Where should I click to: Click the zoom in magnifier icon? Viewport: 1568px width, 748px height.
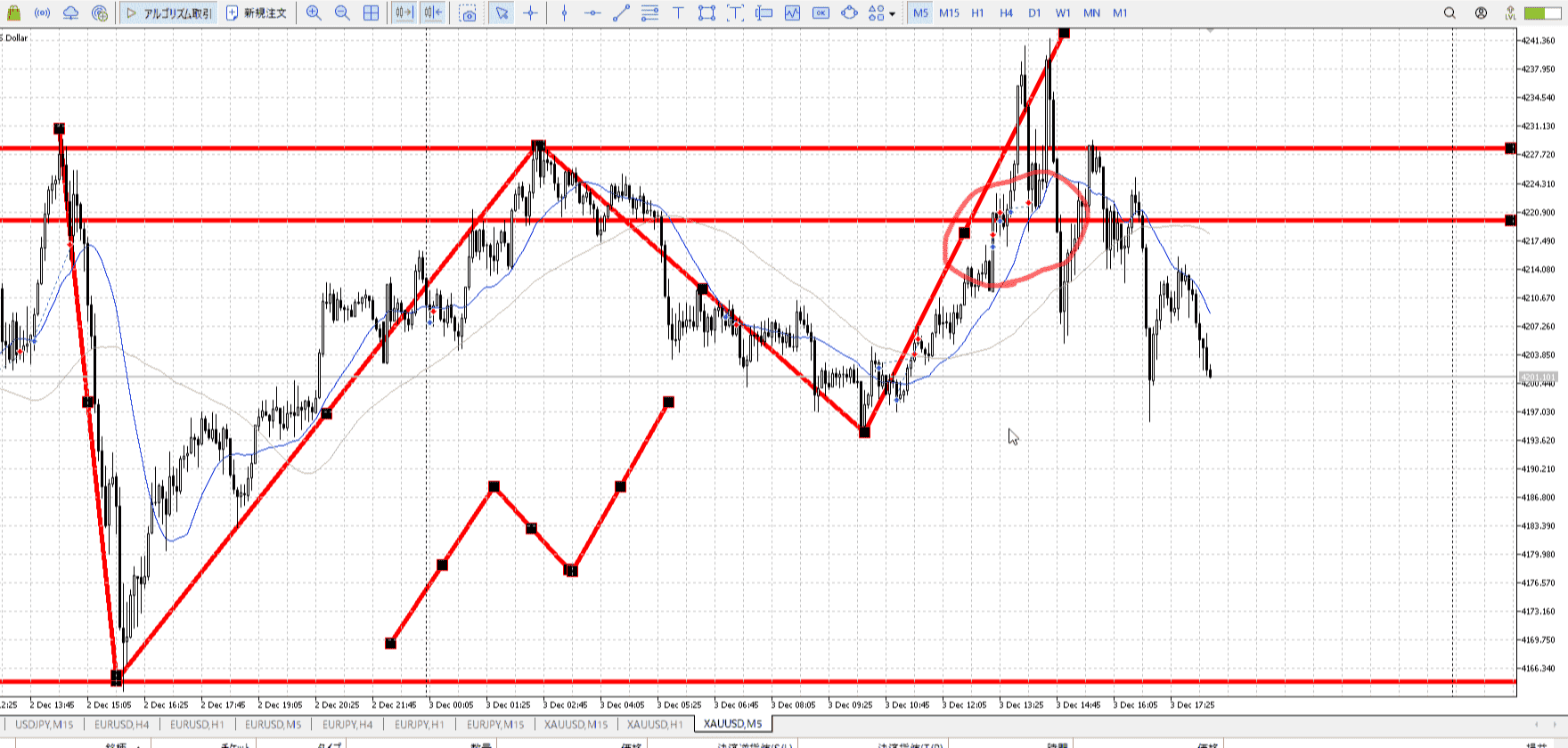click(314, 13)
